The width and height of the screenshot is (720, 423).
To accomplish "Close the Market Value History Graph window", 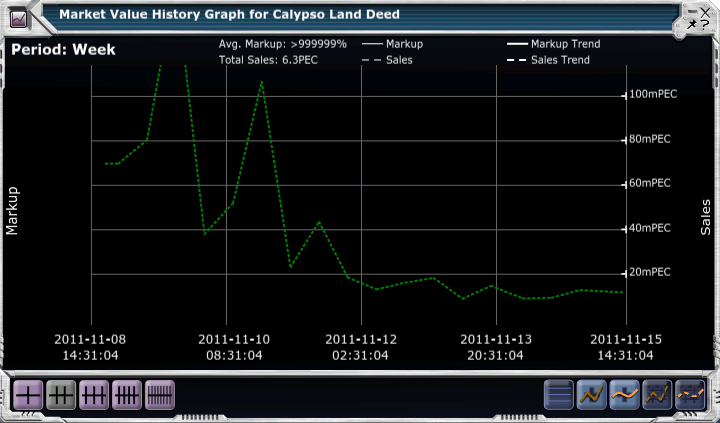I will (x=705, y=12).
